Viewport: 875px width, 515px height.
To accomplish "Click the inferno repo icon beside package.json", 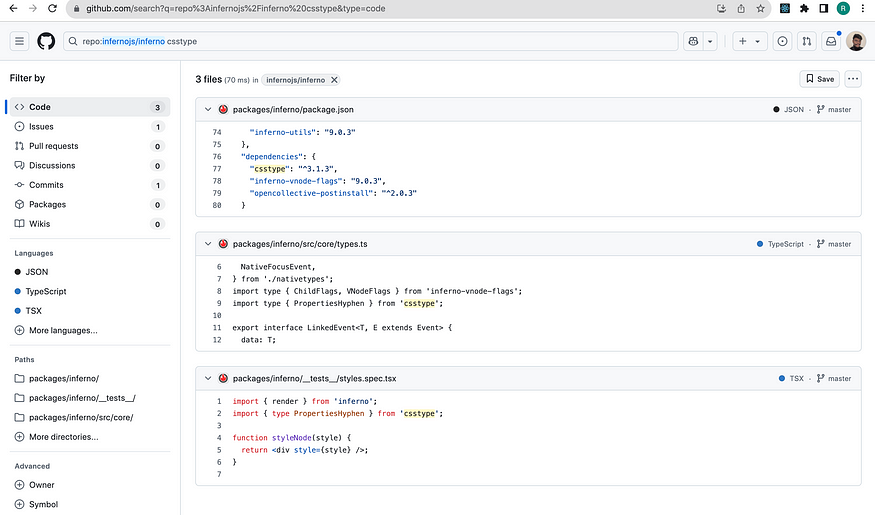I will [223, 109].
